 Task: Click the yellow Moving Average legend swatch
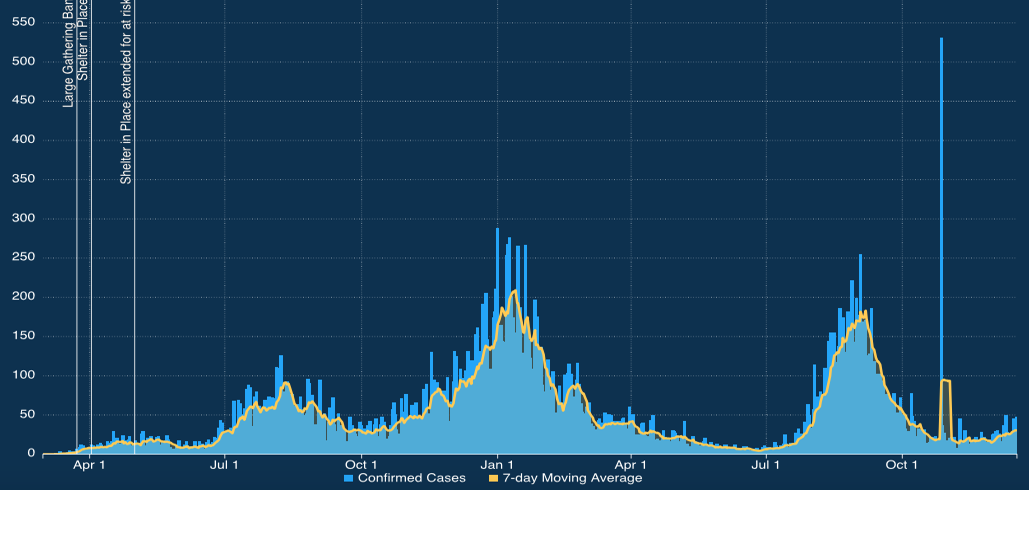[493, 478]
